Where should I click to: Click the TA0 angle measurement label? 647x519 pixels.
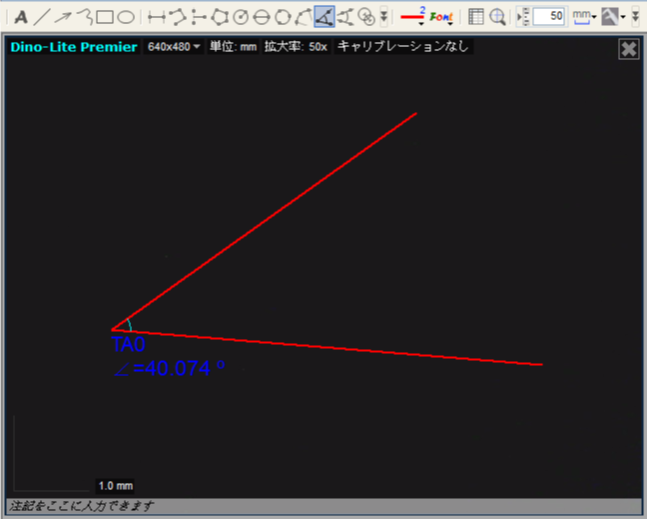[128, 344]
